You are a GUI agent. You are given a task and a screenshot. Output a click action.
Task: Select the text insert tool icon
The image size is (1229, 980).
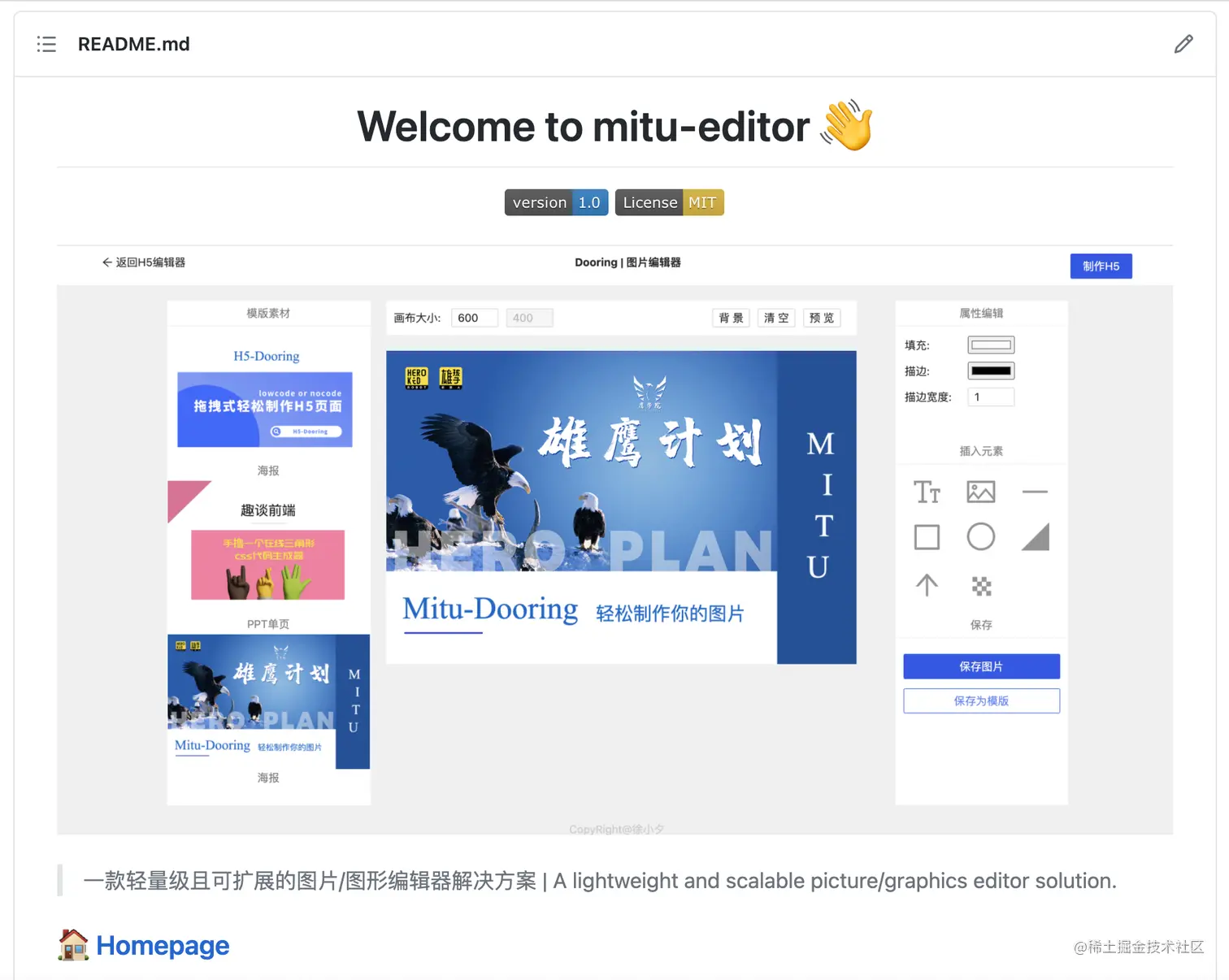coord(927,492)
